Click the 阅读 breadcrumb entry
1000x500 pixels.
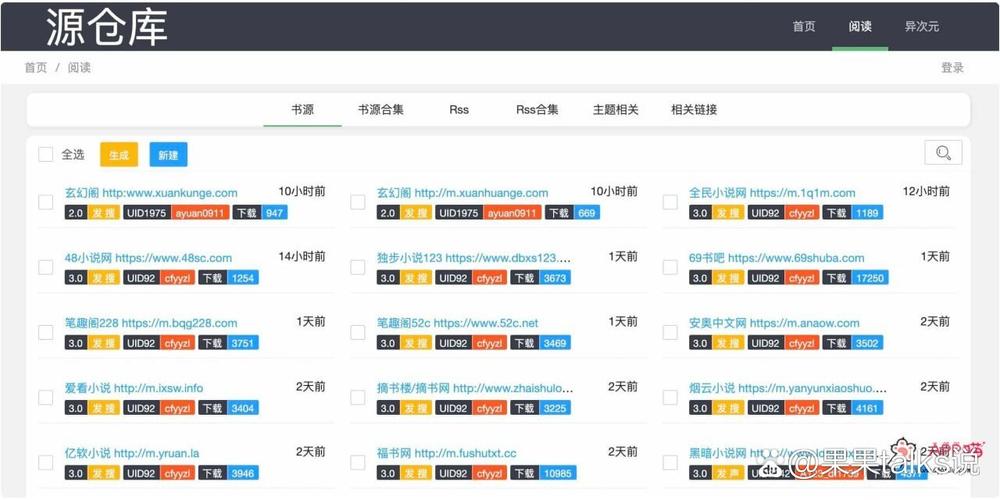(79, 68)
